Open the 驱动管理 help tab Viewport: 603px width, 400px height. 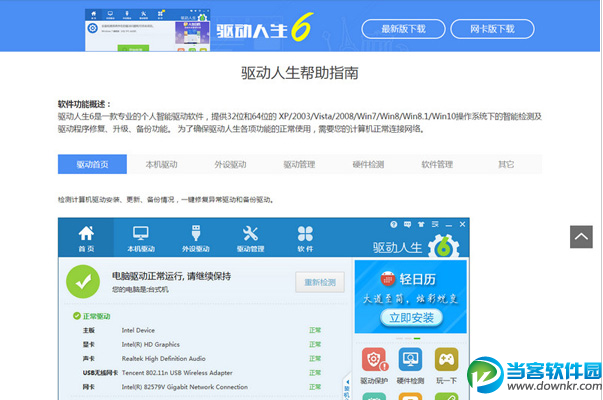click(x=299, y=164)
